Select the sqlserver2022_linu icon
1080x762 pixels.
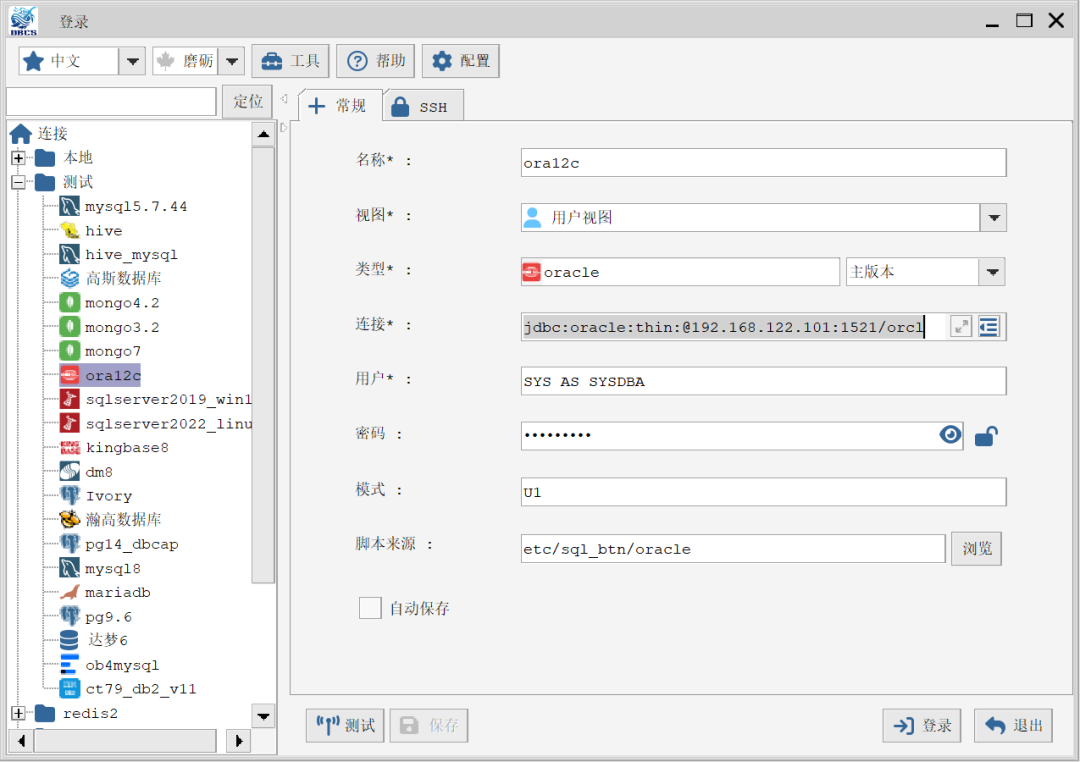pyautogui.click(x=70, y=423)
